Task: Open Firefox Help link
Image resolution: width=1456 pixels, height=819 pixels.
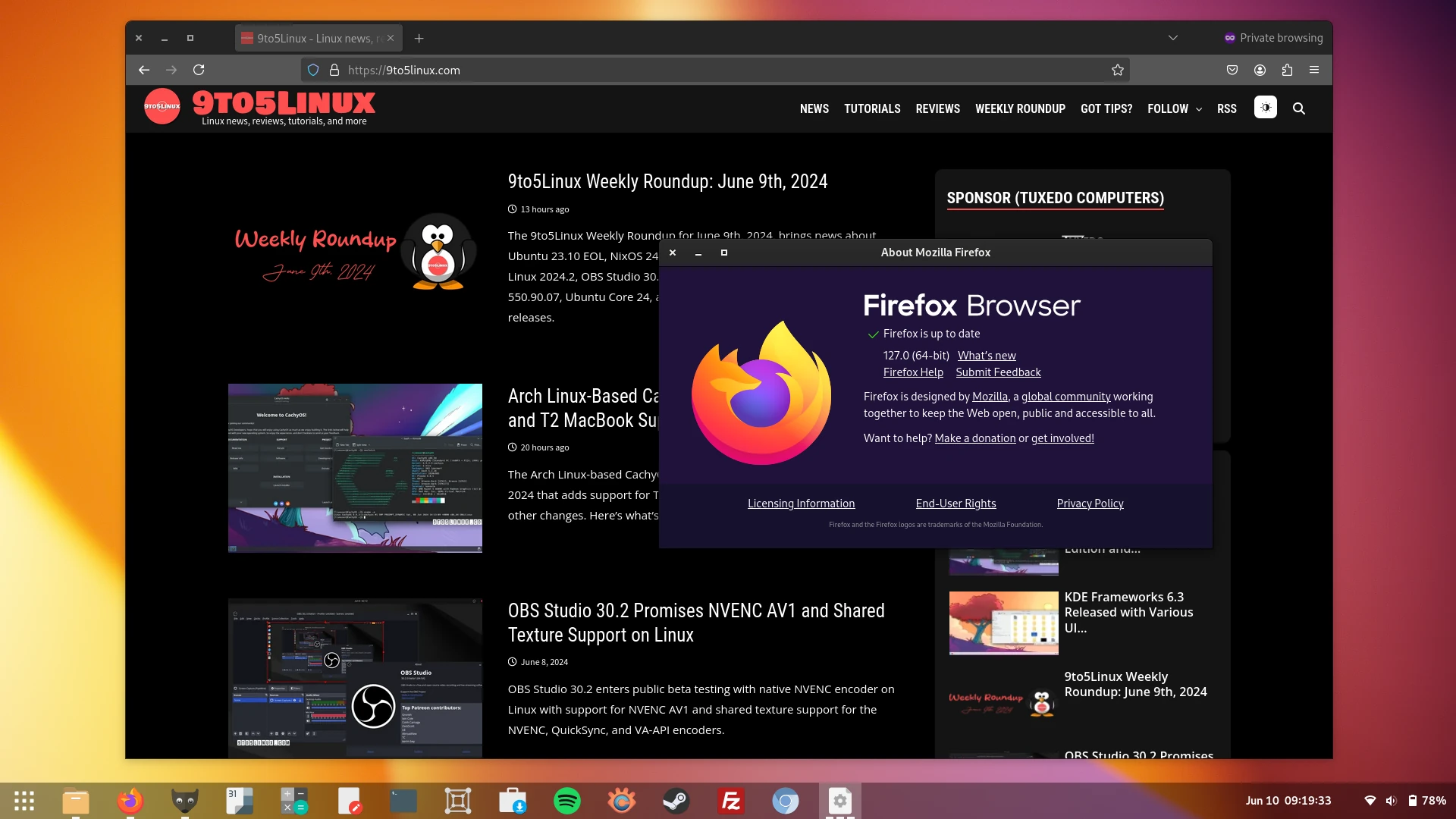Action: point(913,372)
